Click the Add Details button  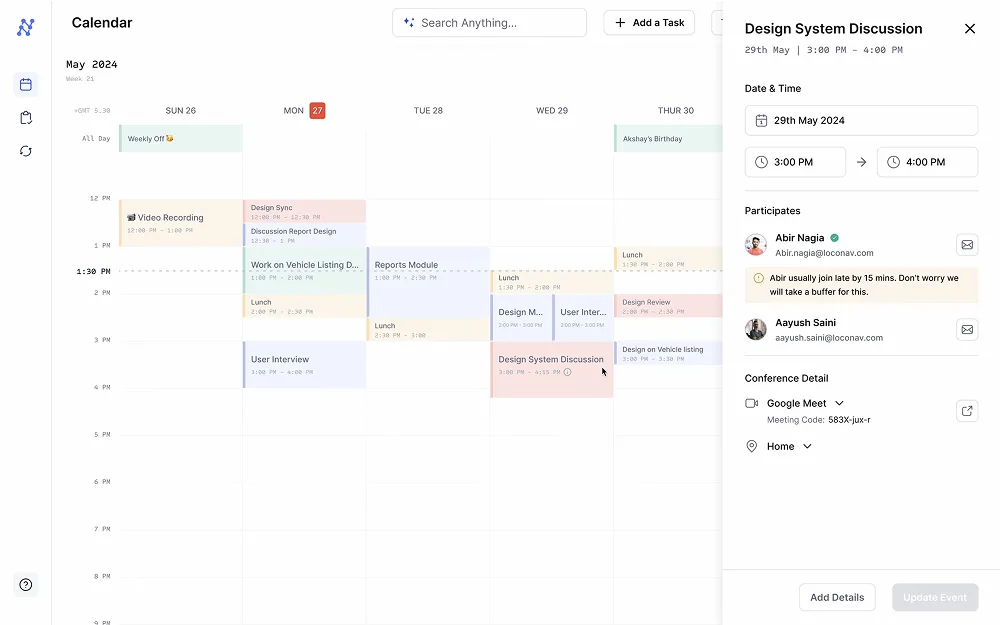point(837,598)
